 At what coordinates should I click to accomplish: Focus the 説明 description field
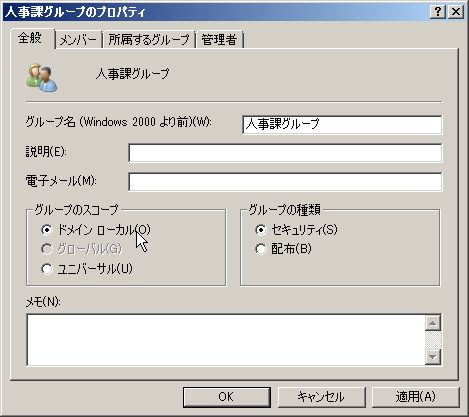pyautogui.click(x=285, y=153)
